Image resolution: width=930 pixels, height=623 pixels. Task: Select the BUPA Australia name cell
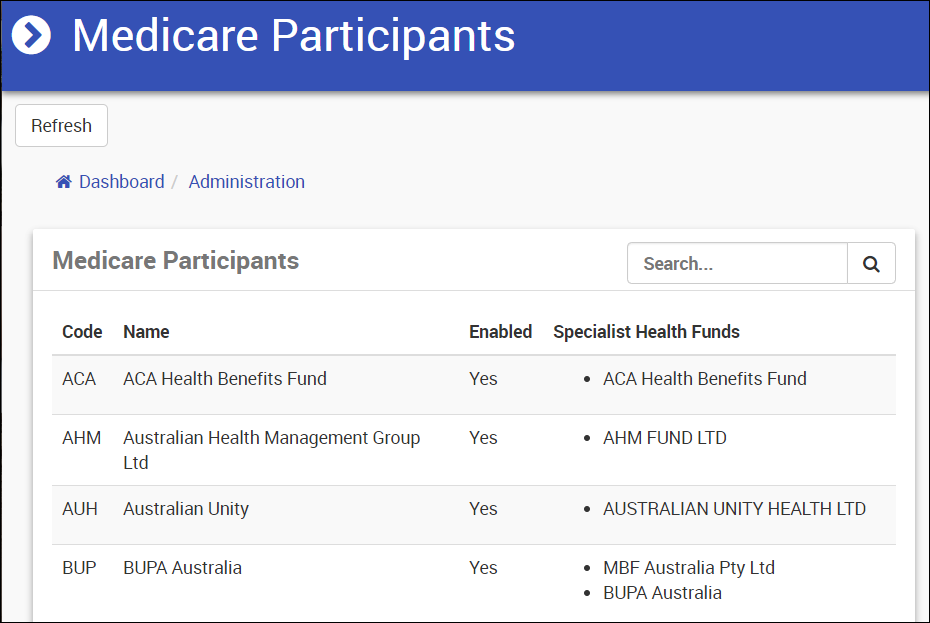pyautogui.click(x=182, y=568)
